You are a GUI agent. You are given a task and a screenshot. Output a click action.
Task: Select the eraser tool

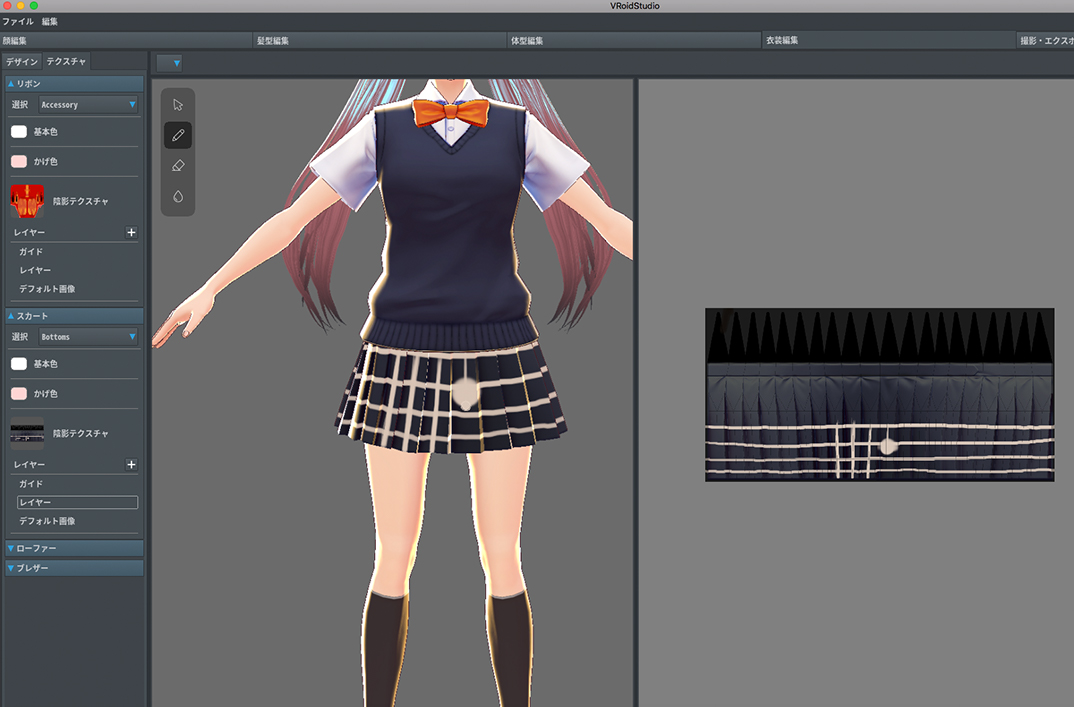coord(178,165)
